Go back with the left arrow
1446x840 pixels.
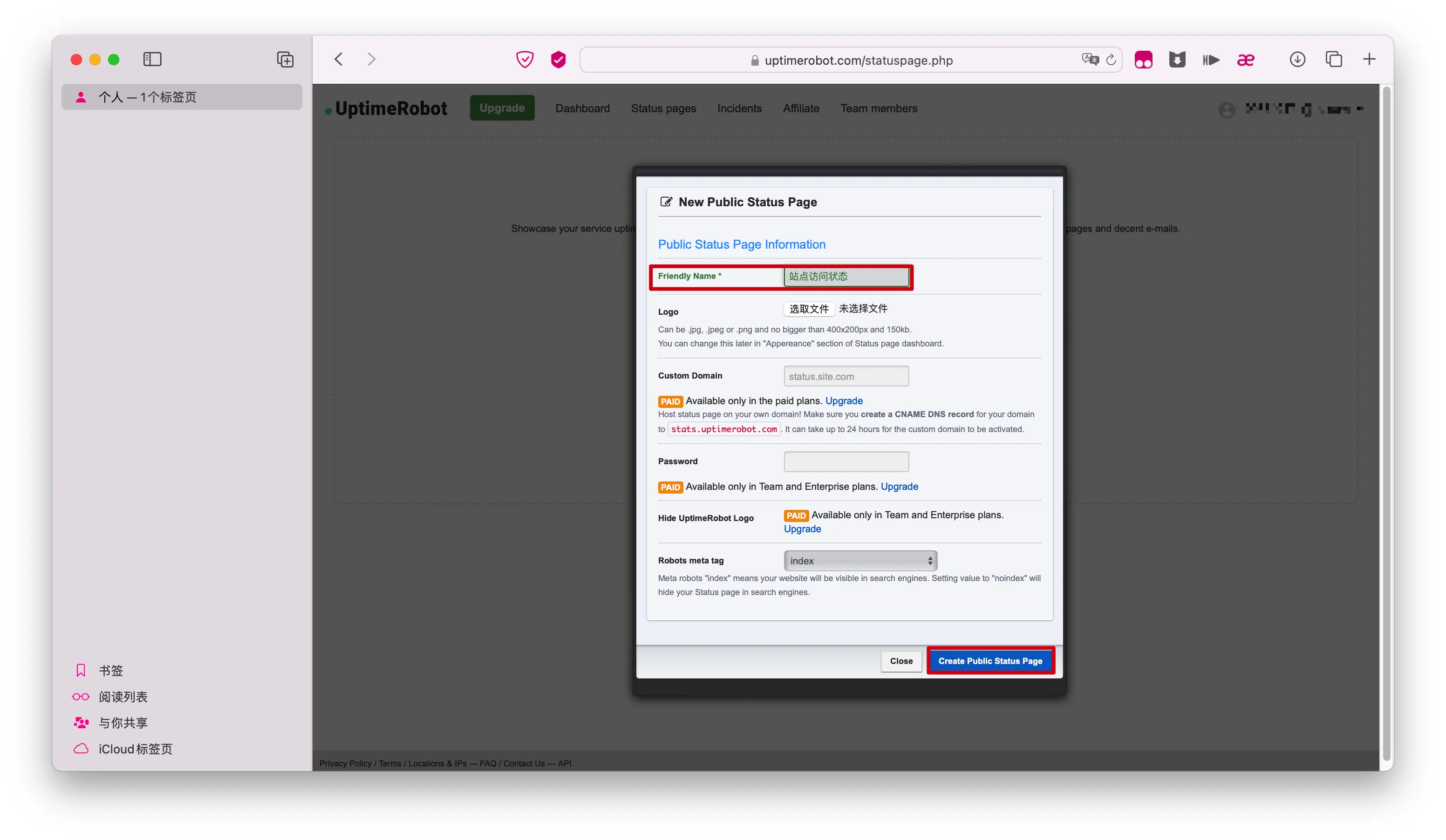click(x=339, y=59)
